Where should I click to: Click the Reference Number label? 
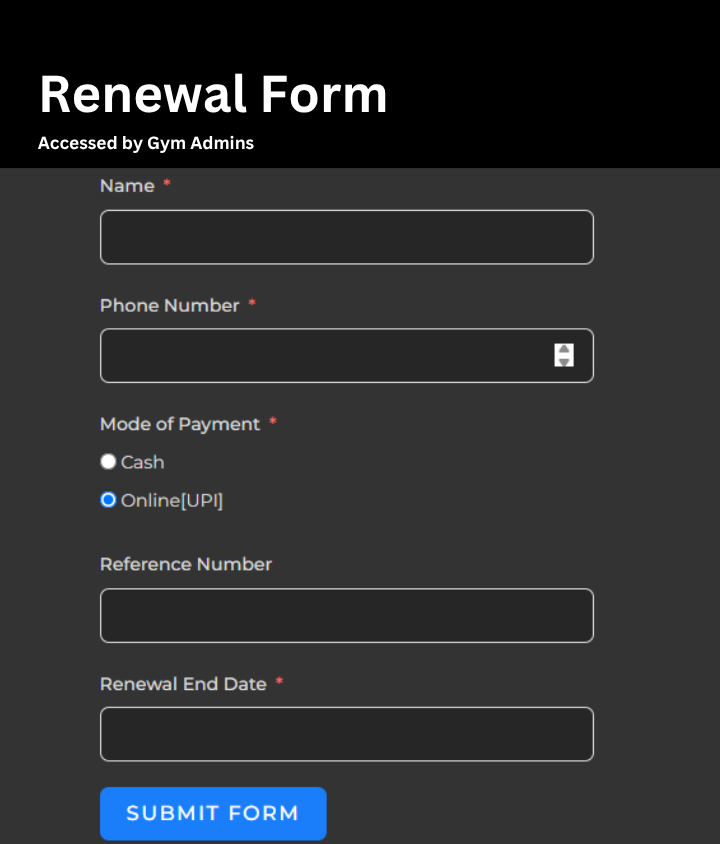186,564
